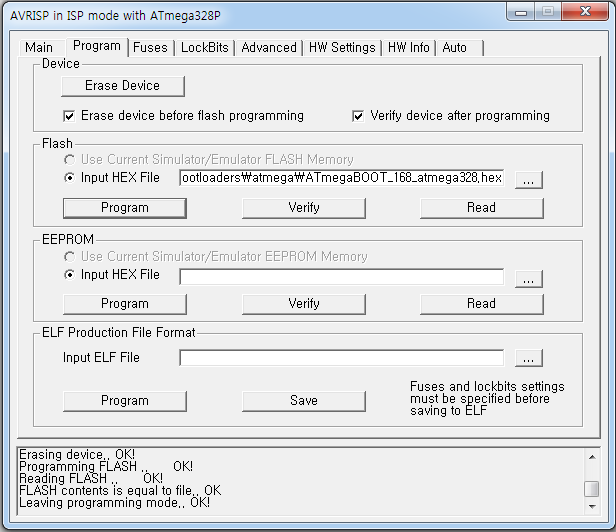
Task: Click the log scrollbar down arrow
Action: 592,507
